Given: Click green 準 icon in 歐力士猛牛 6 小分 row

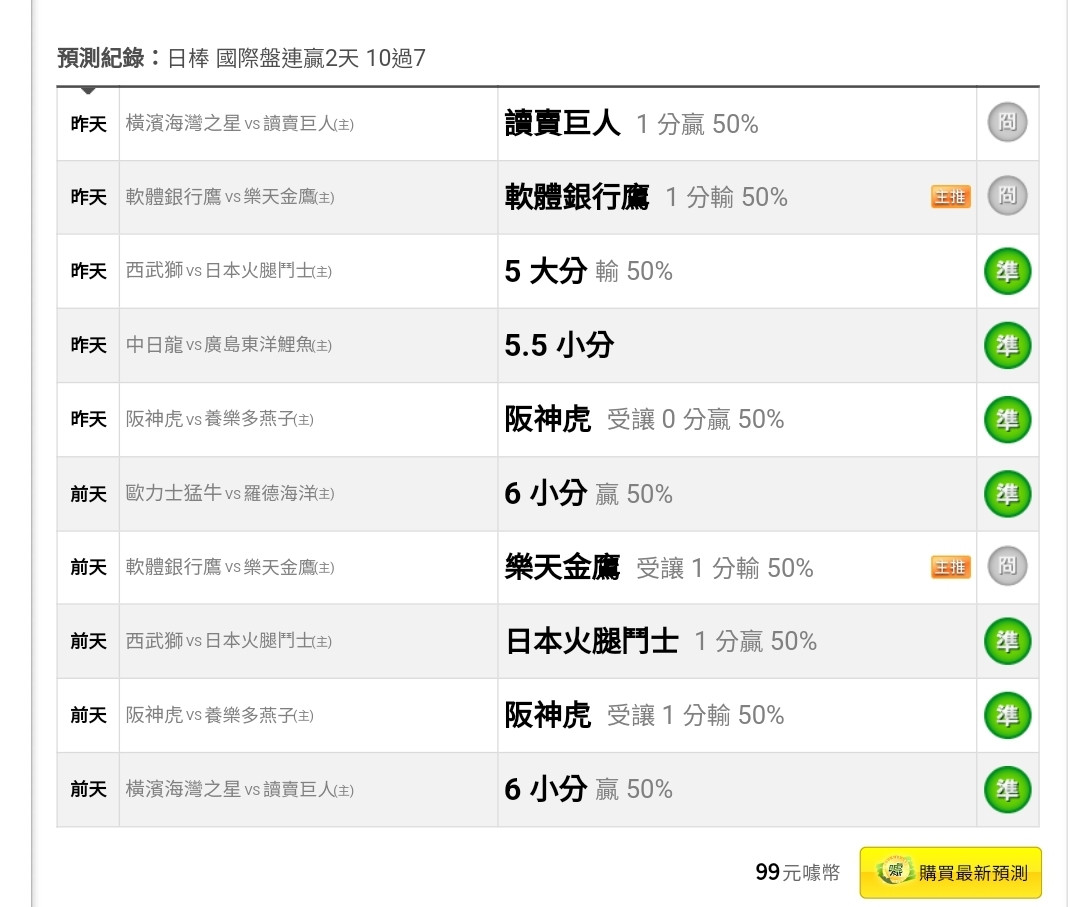Looking at the screenshot, I should tap(1007, 493).
